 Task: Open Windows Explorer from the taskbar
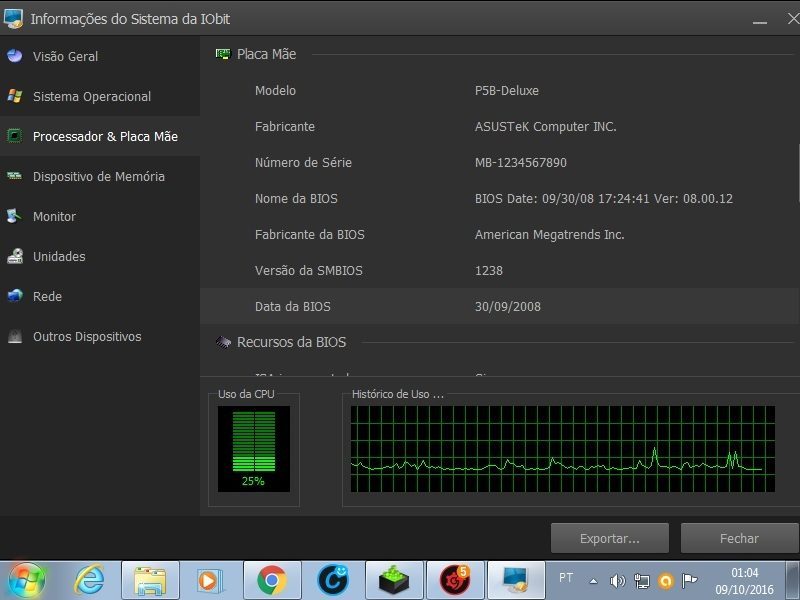150,580
